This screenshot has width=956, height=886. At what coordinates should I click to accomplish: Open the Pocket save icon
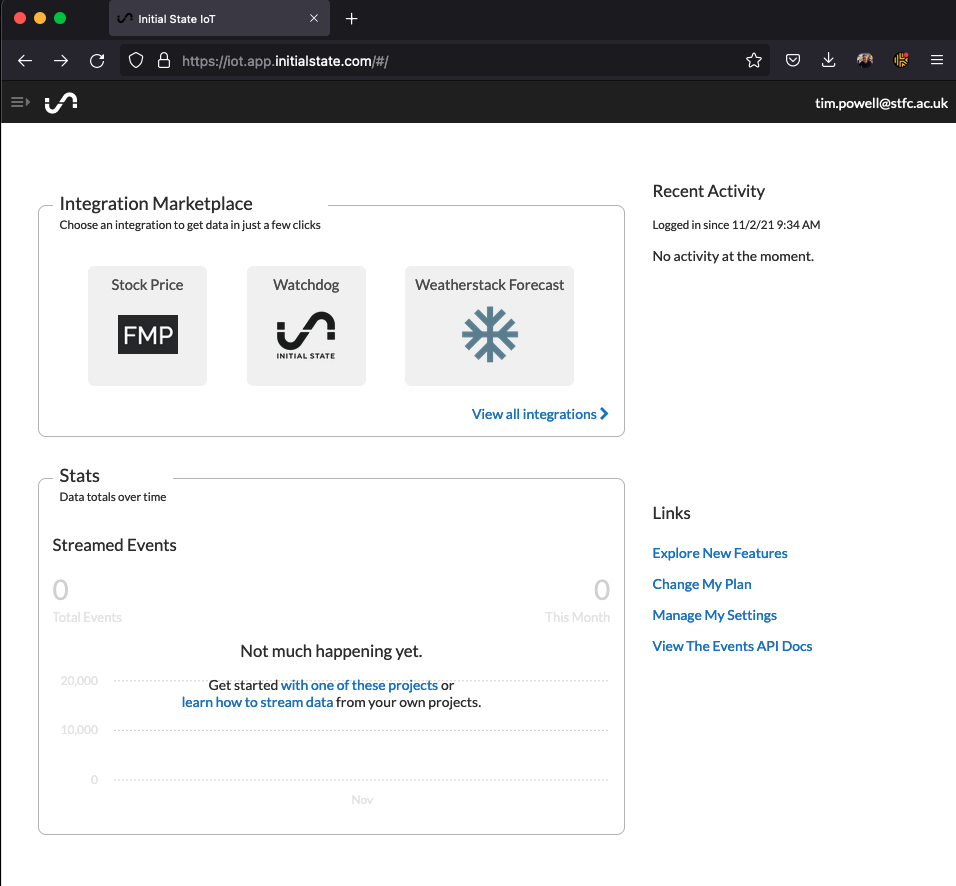click(x=793, y=60)
